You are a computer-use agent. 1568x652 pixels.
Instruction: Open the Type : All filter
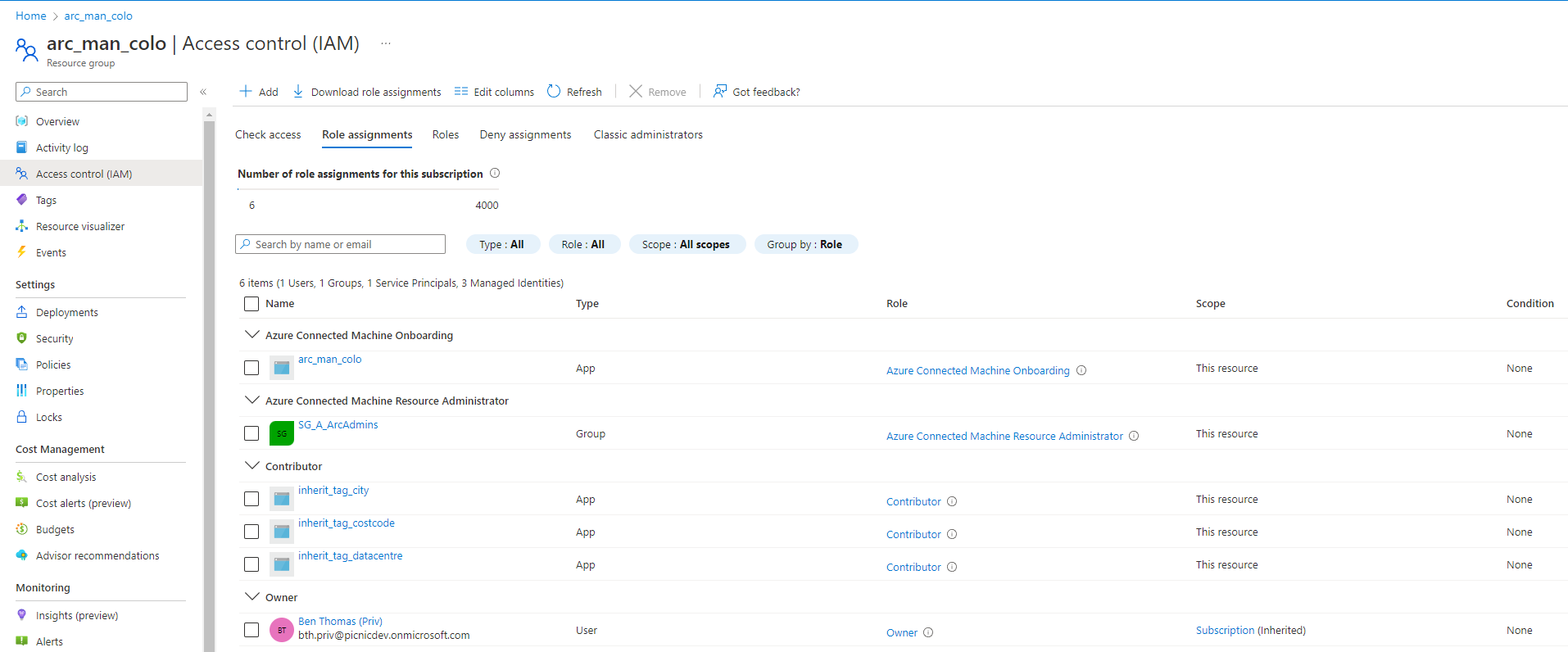click(503, 244)
